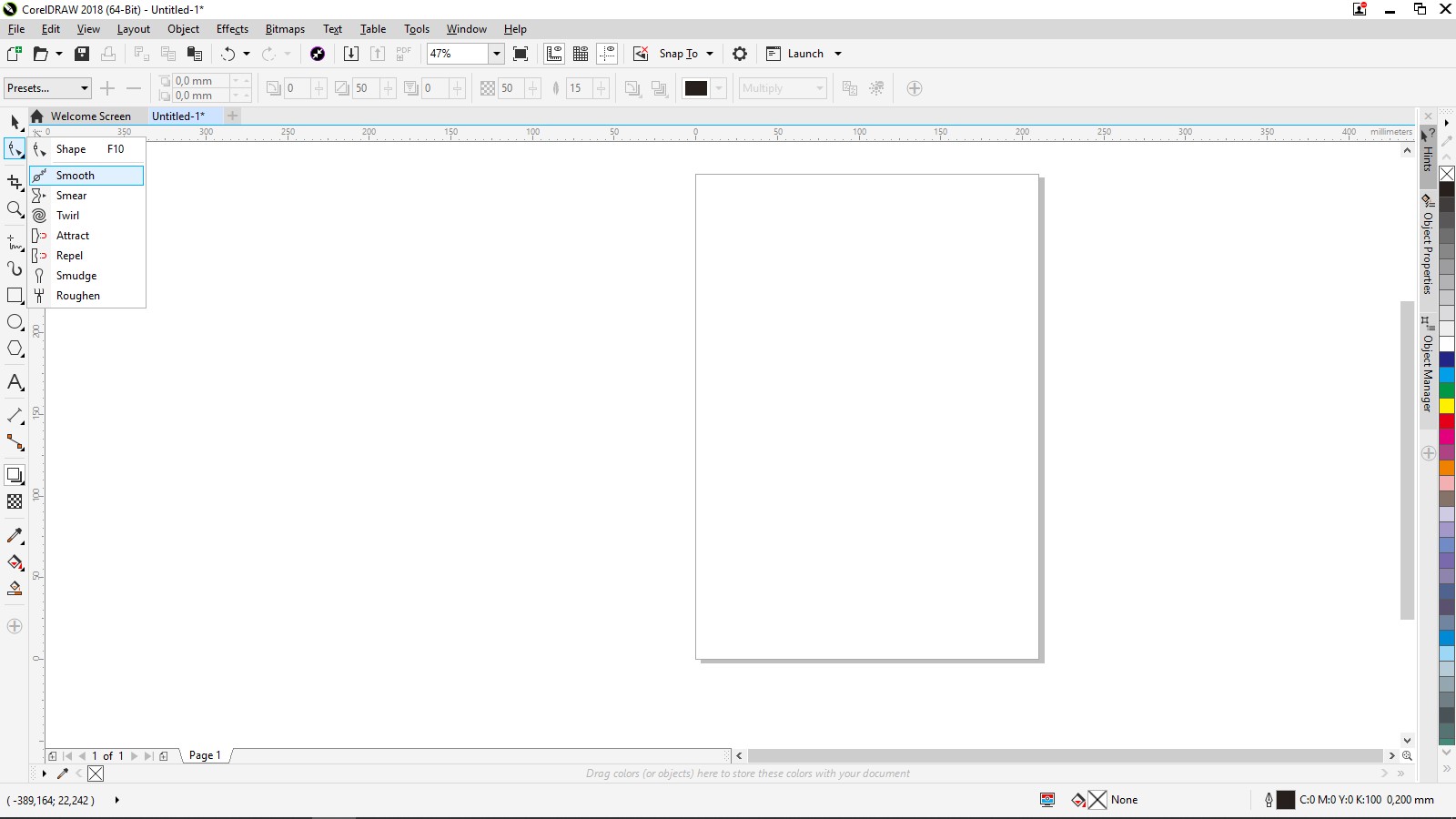Screen dimensions: 1456x819
Task: Select the Text tool
Action: 15,382
